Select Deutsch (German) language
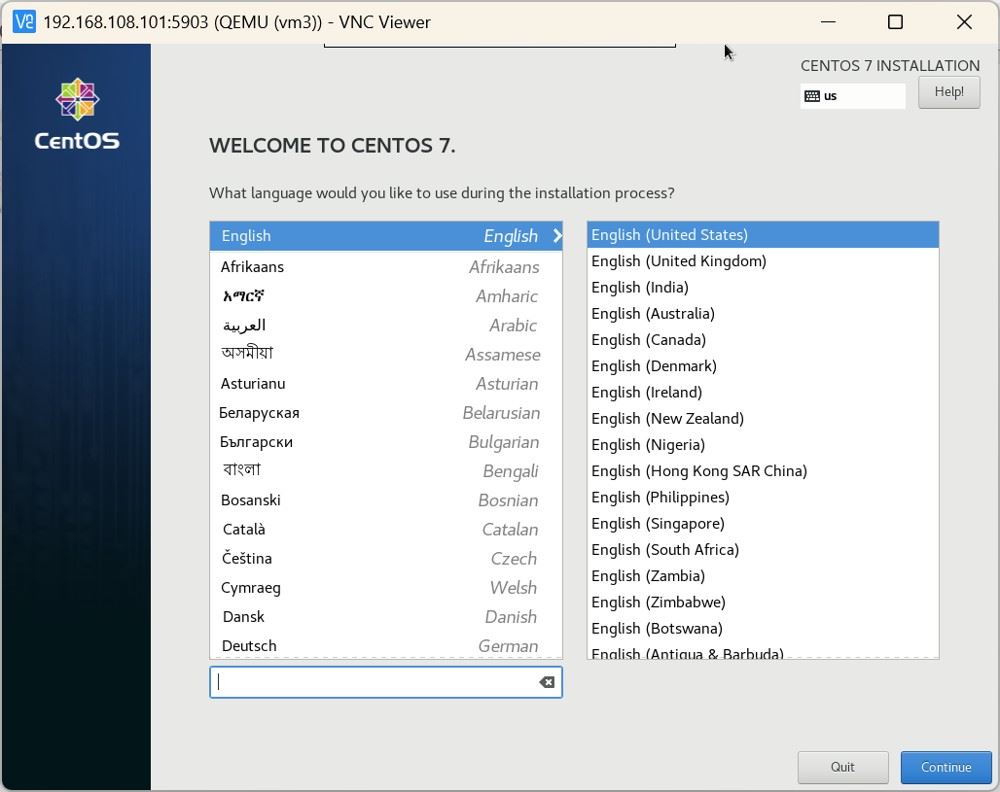Viewport: 1000px width, 792px height. coord(386,645)
